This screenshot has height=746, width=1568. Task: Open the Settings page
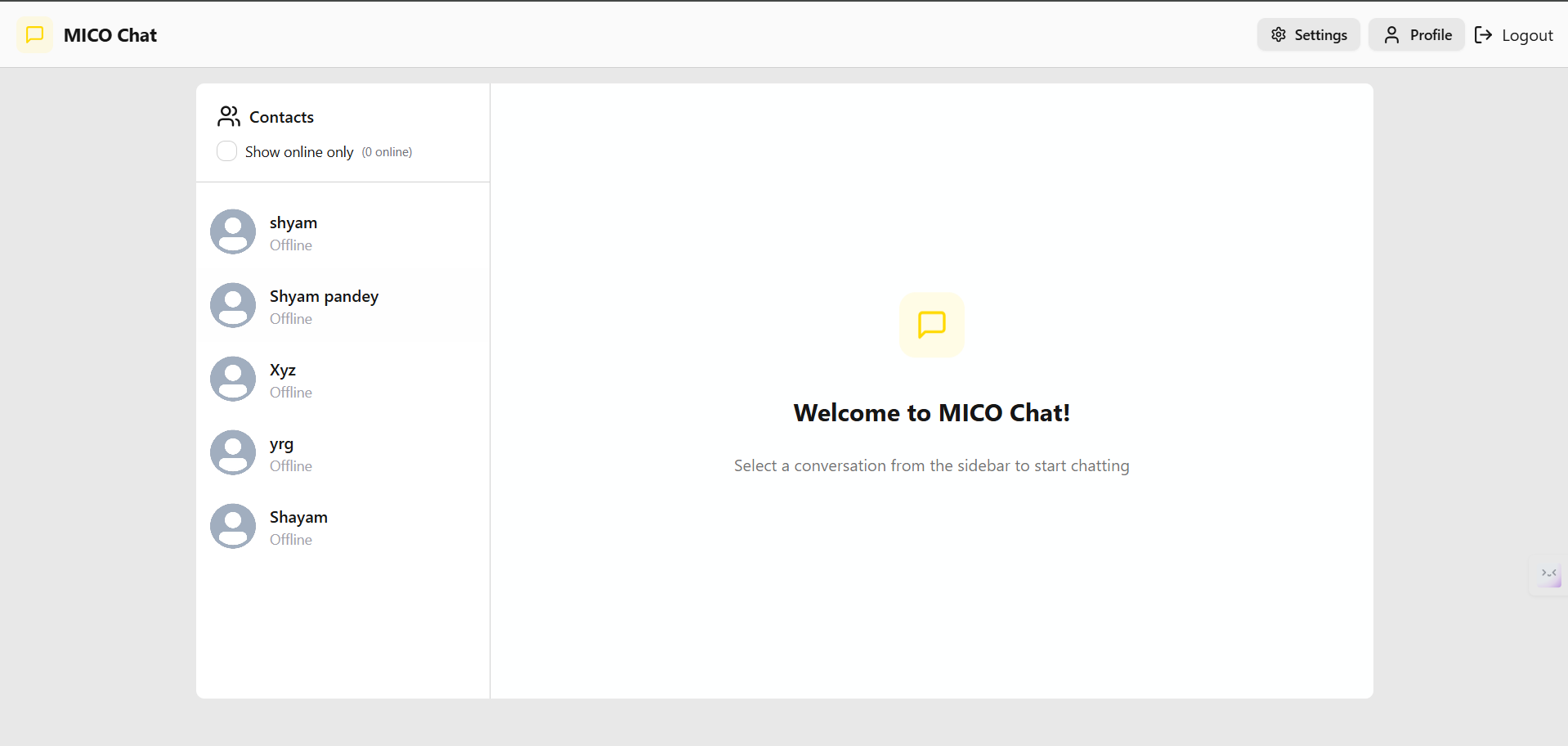[1308, 35]
